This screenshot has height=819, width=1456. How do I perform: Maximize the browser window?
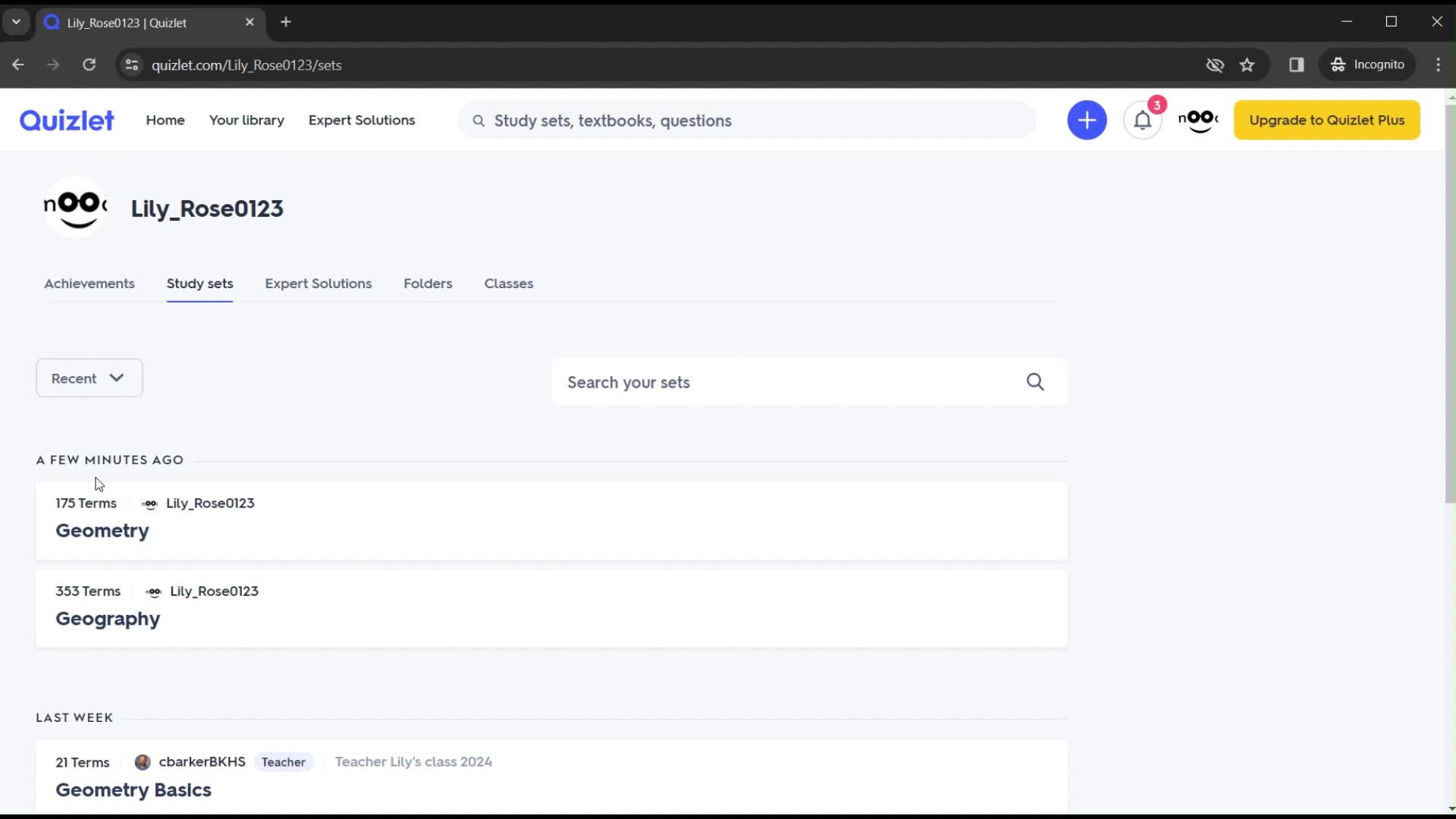(x=1391, y=22)
